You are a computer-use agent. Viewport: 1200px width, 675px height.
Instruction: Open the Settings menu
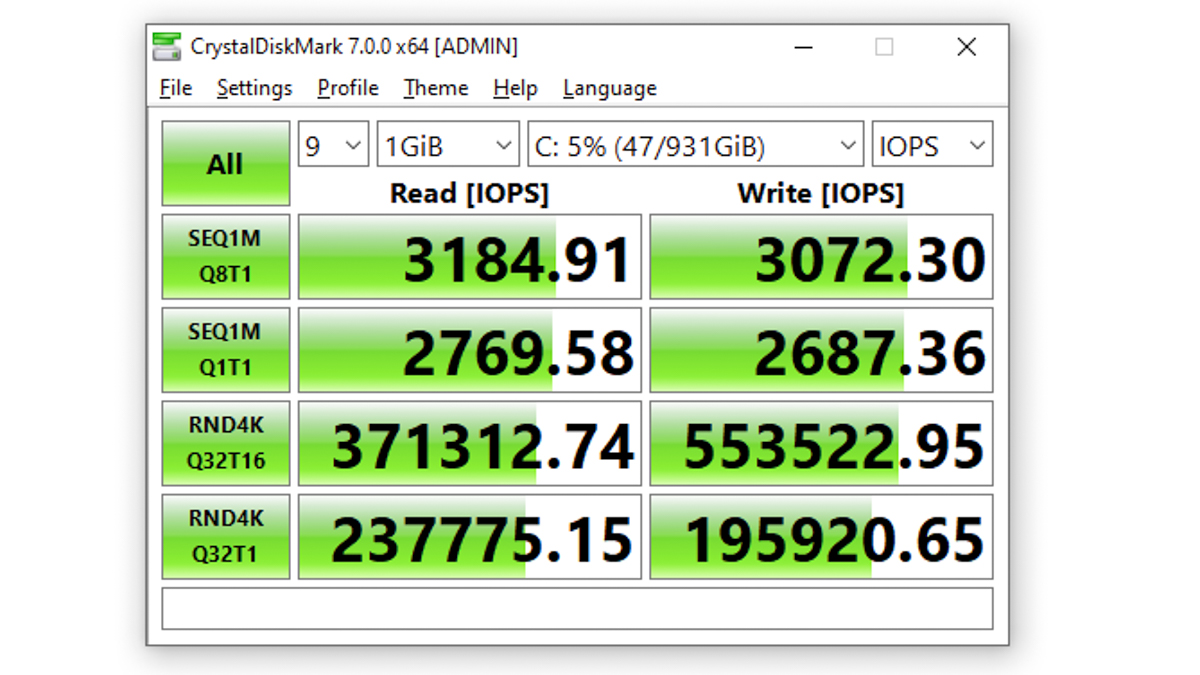(254, 88)
